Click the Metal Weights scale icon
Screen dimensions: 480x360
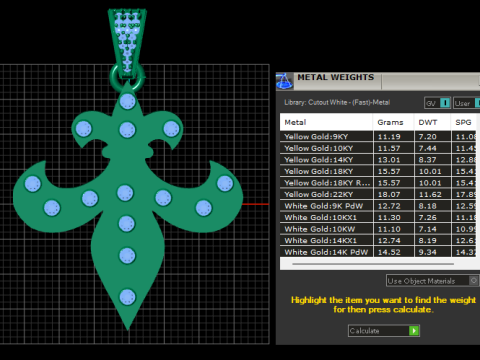pyautogui.click(x=284, y=81)
